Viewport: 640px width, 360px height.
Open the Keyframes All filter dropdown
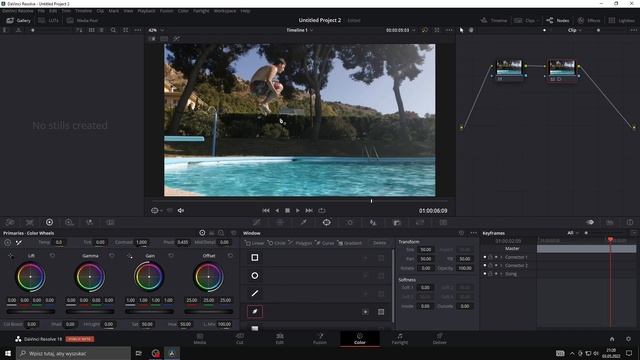[x=573, y=233]
